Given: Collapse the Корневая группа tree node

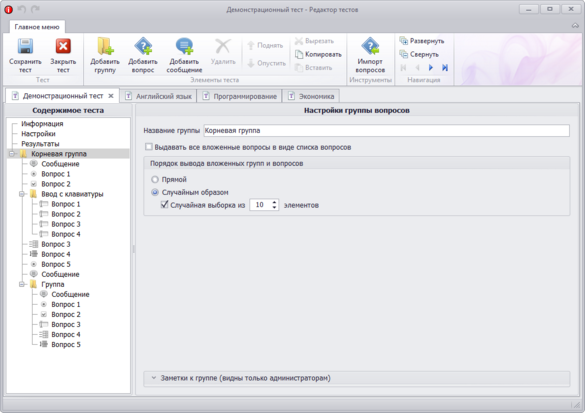Looking at the screenshot, I should (x=12, y=154).
